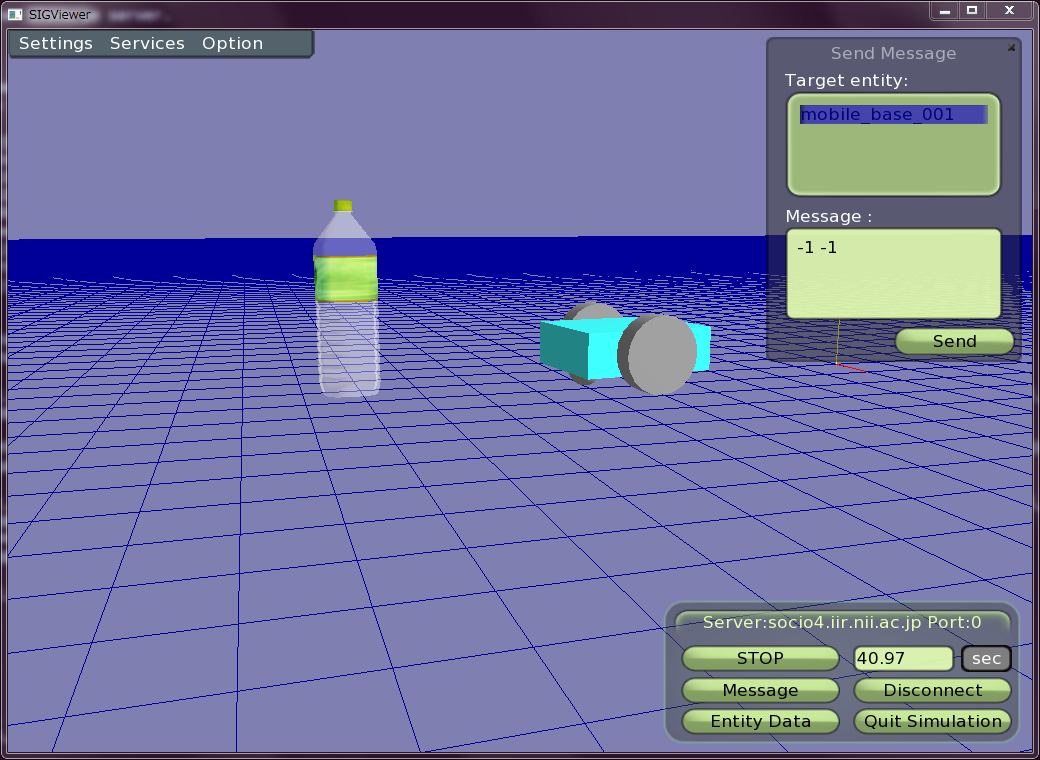Click the robot's front gray wheel
This screenshot has height=760, width=1040.
(x=657, y=354)
